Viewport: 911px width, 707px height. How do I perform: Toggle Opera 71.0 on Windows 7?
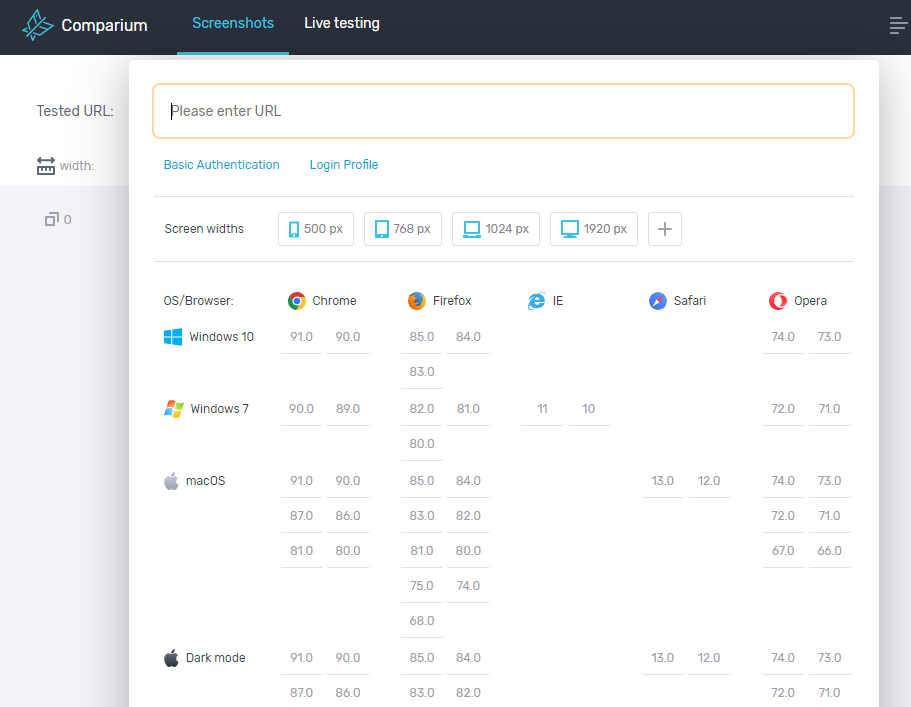829,409
